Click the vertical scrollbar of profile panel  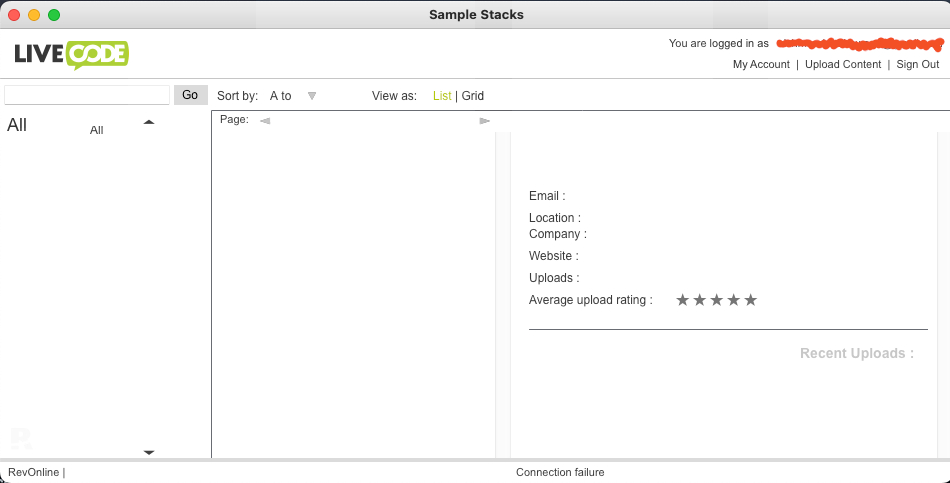tap(942, 295)
